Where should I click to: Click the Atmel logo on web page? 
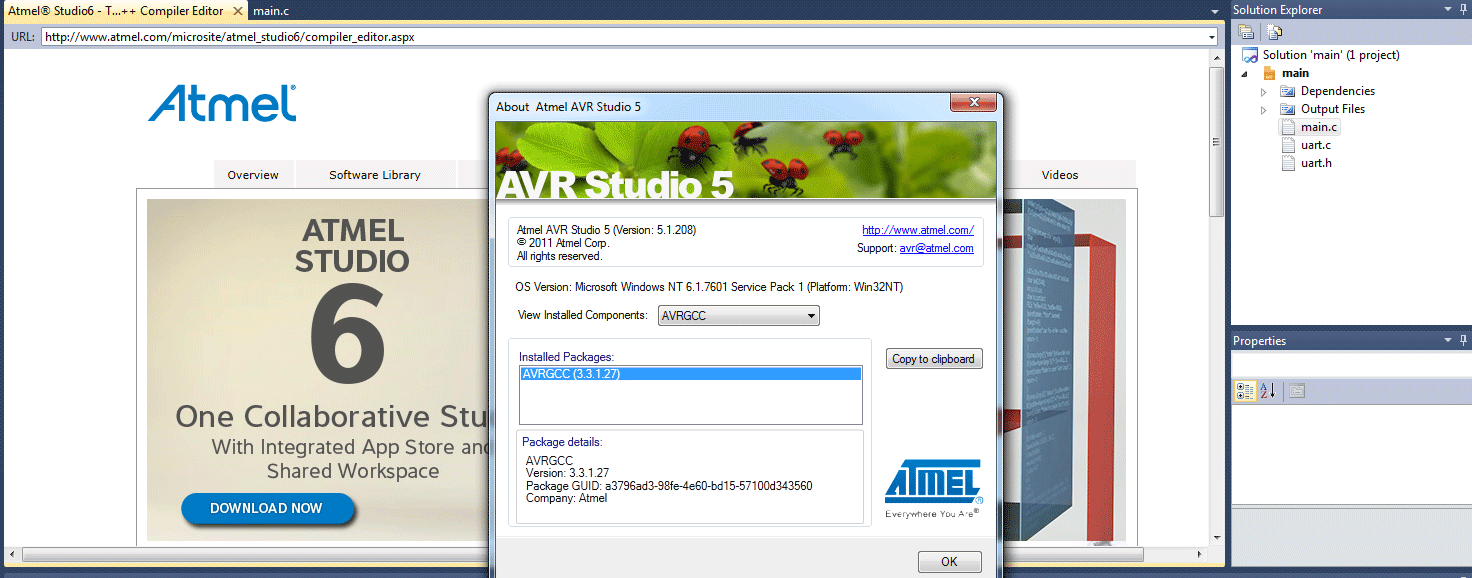click(x=222, y=103)
